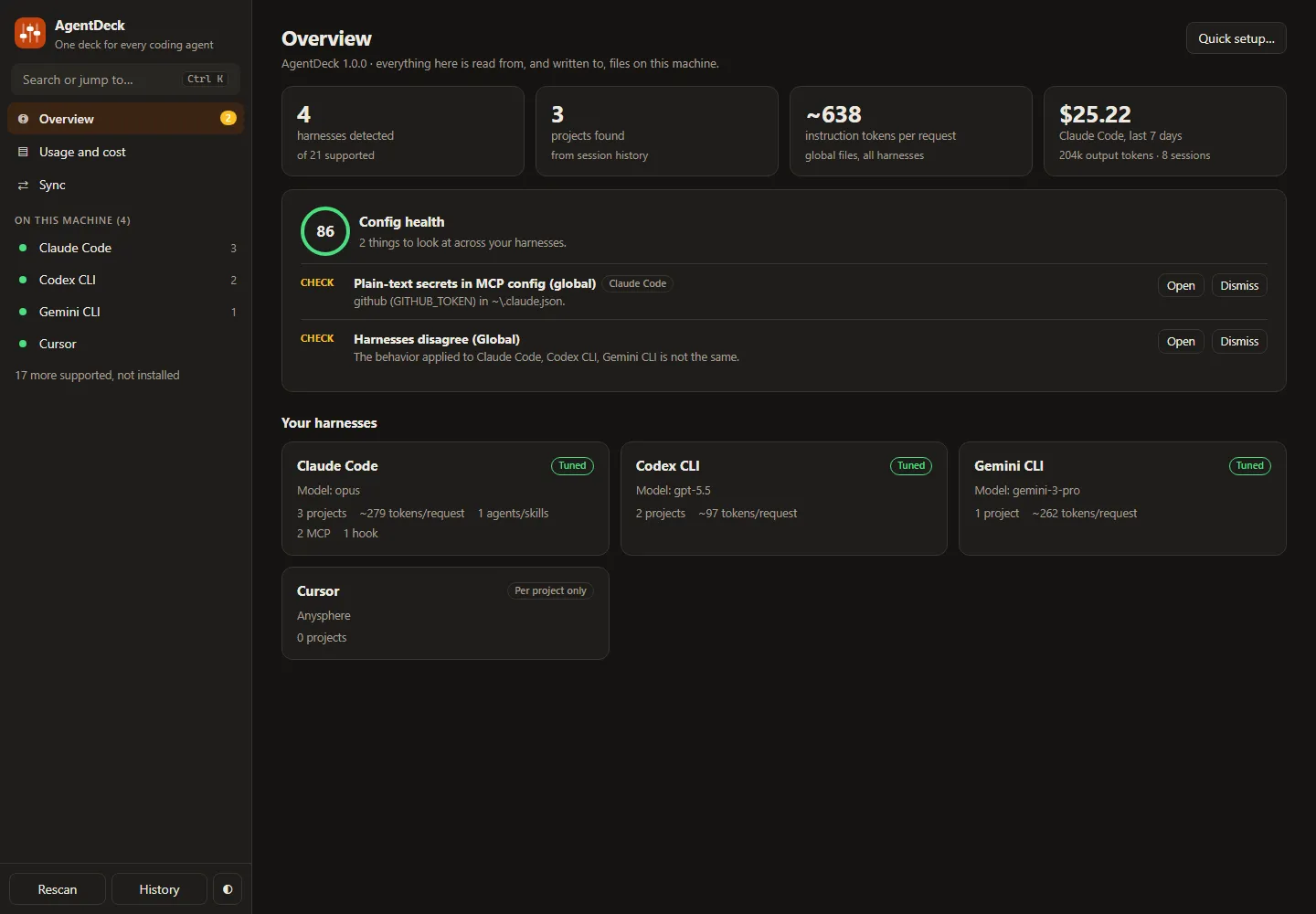Click the Per project only badge
The image size is (1316, 914).
tap(550, 591)
